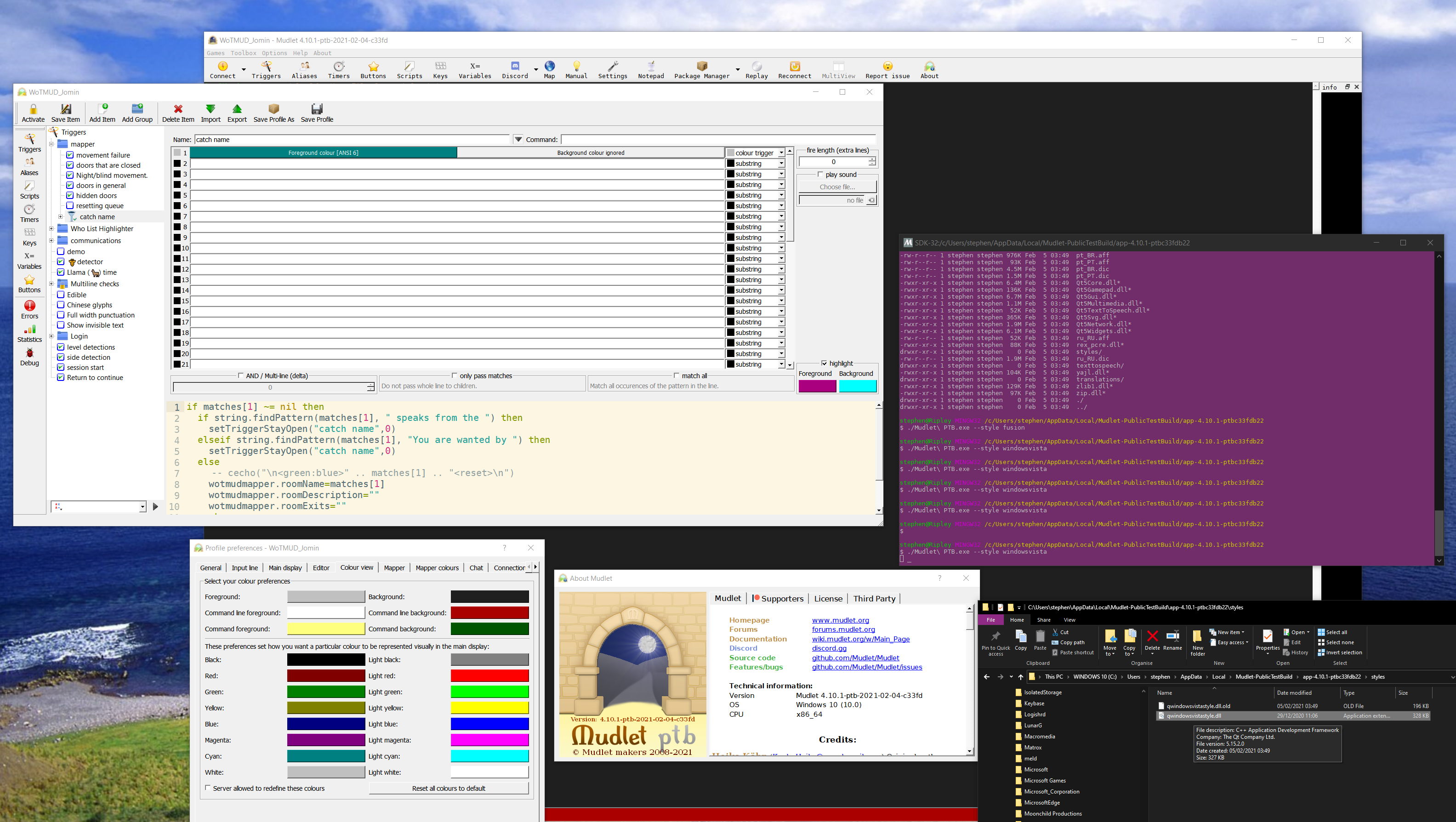Open the www.mudlet.org homepage link
This screenshot has height=822, width=1456.
[841, 620]
